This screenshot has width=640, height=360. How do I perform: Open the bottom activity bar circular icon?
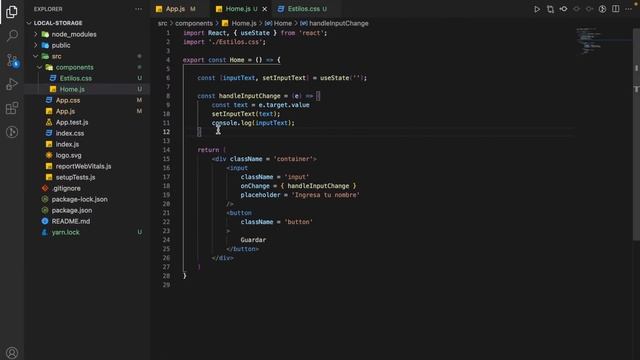[12, 132]
